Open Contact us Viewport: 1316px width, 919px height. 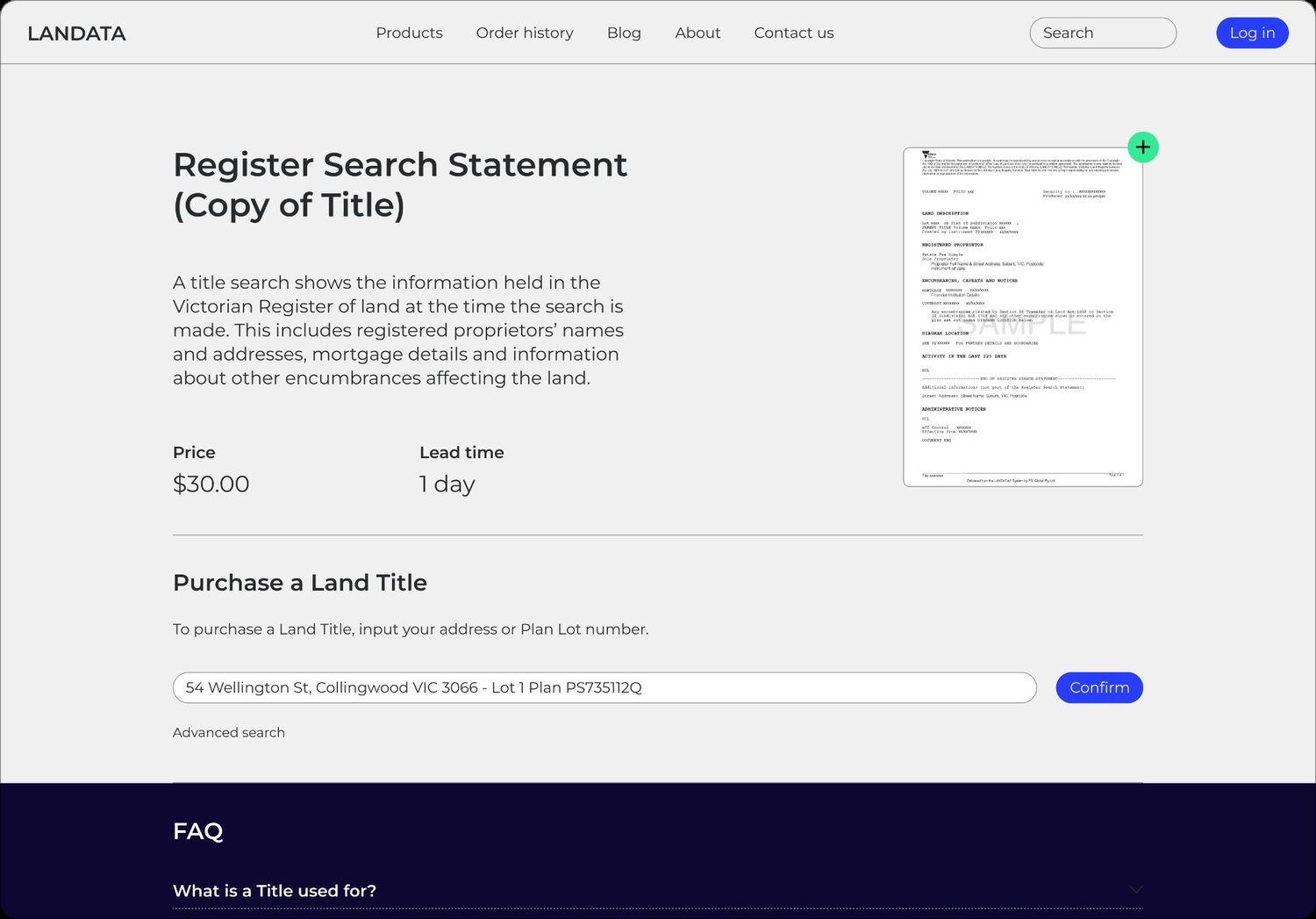pyautogui.click(x=793, y=32)
